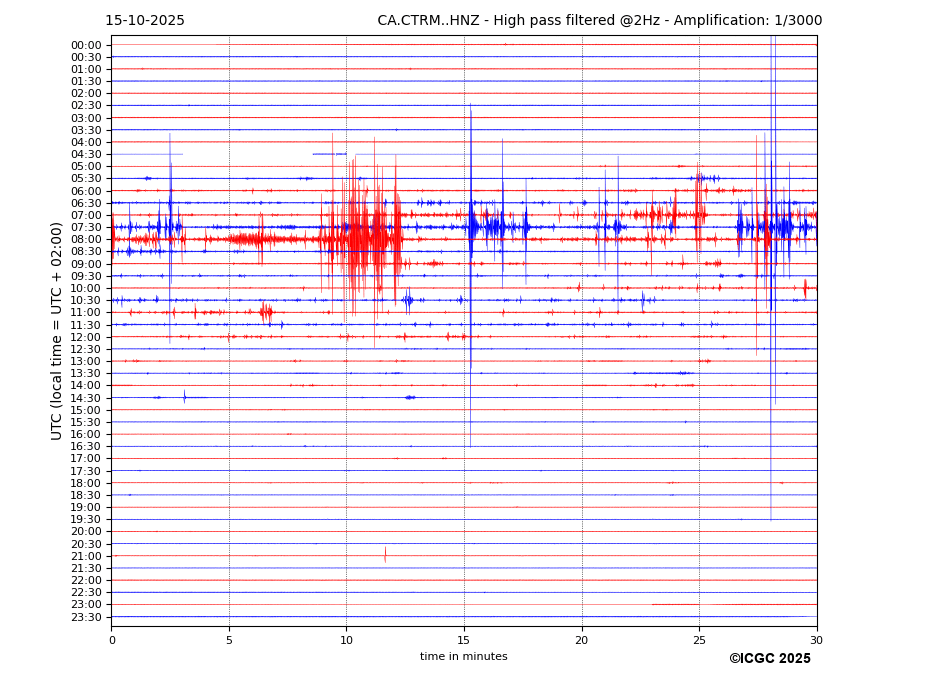Click the small red spike on 21:00 trace
Viewport: 927px width, 696px height.
pos(385,555)
